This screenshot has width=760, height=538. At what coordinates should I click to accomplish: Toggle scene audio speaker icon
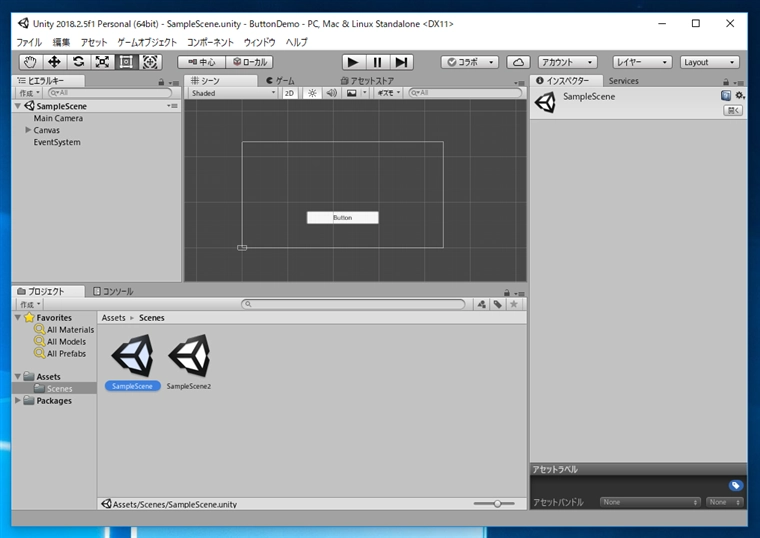pos(331,93)
